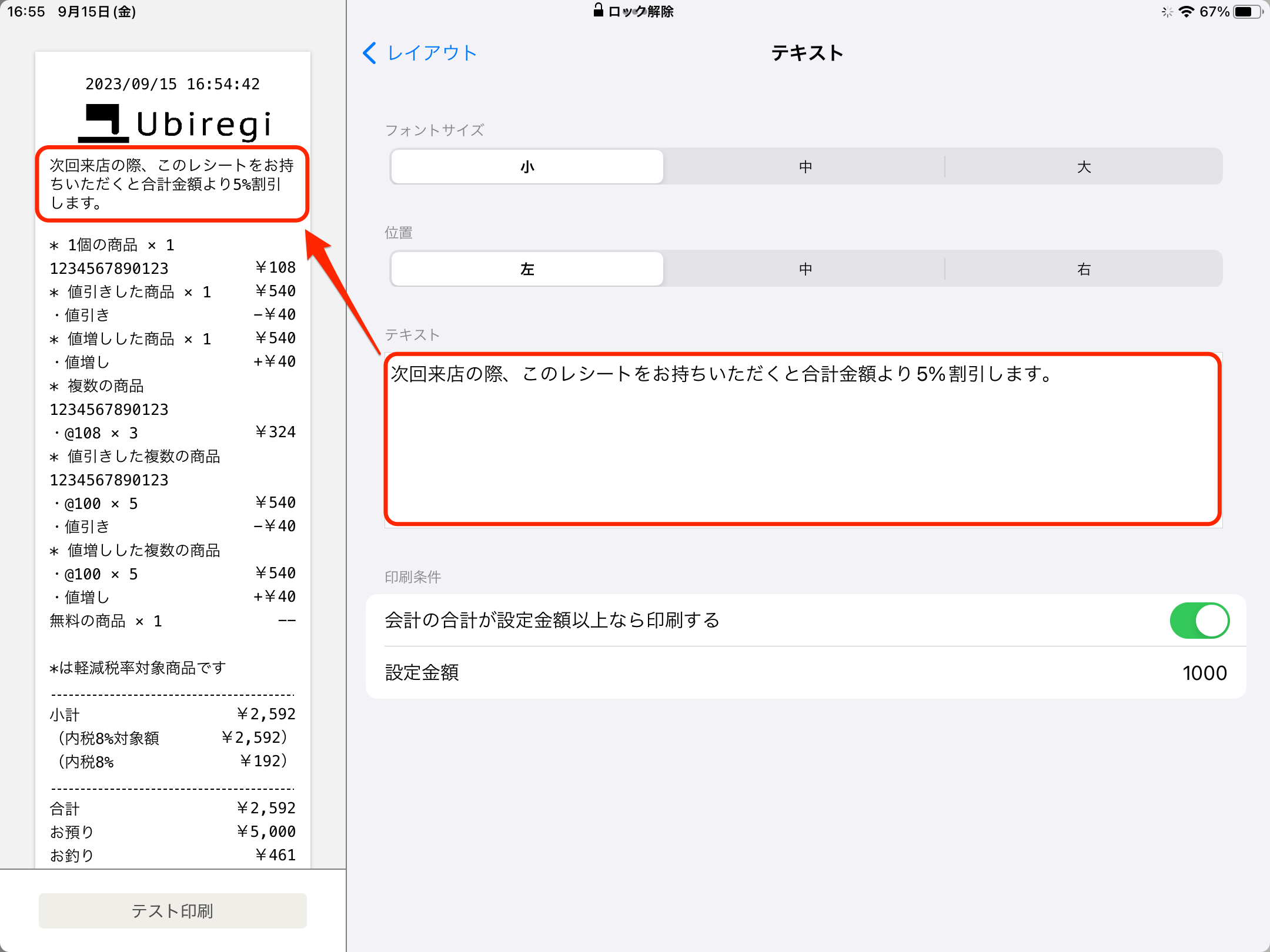The width and height of the screenshot is (1270, 952).
Task: Tap the 値増しした複数の商品 line
Action: point(135,550)
